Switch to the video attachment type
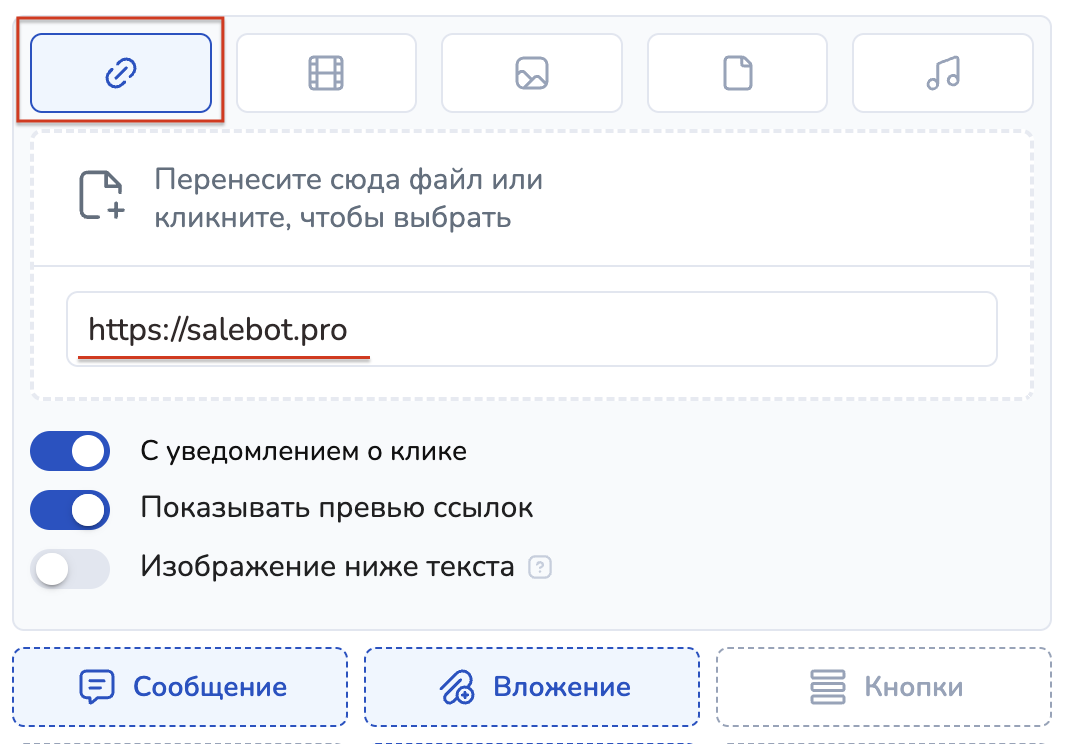1074x744 pixels. 326,73
